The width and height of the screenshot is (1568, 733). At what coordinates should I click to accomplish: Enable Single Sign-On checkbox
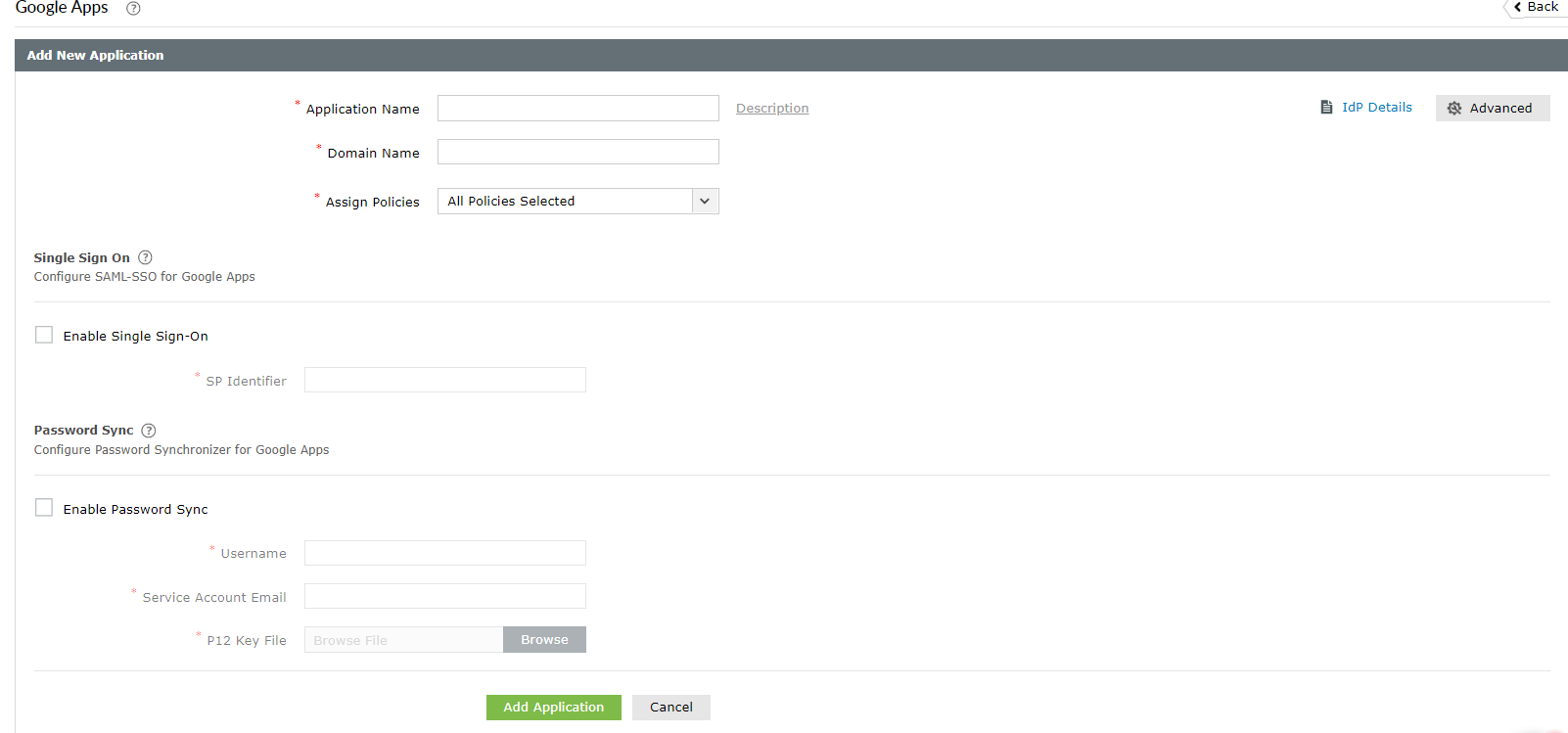(44, 335)
